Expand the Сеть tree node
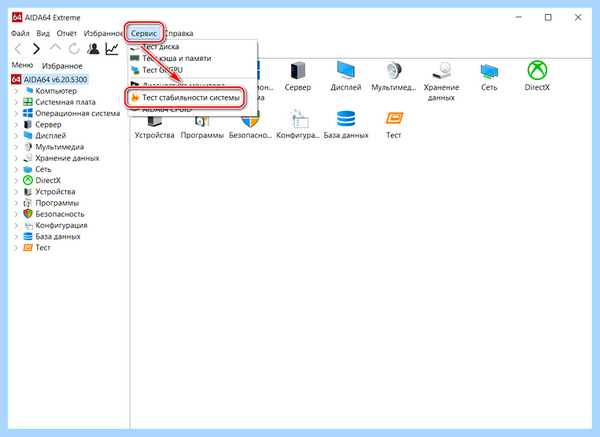This screenshot has height=437, width=600. coord(16,169)
